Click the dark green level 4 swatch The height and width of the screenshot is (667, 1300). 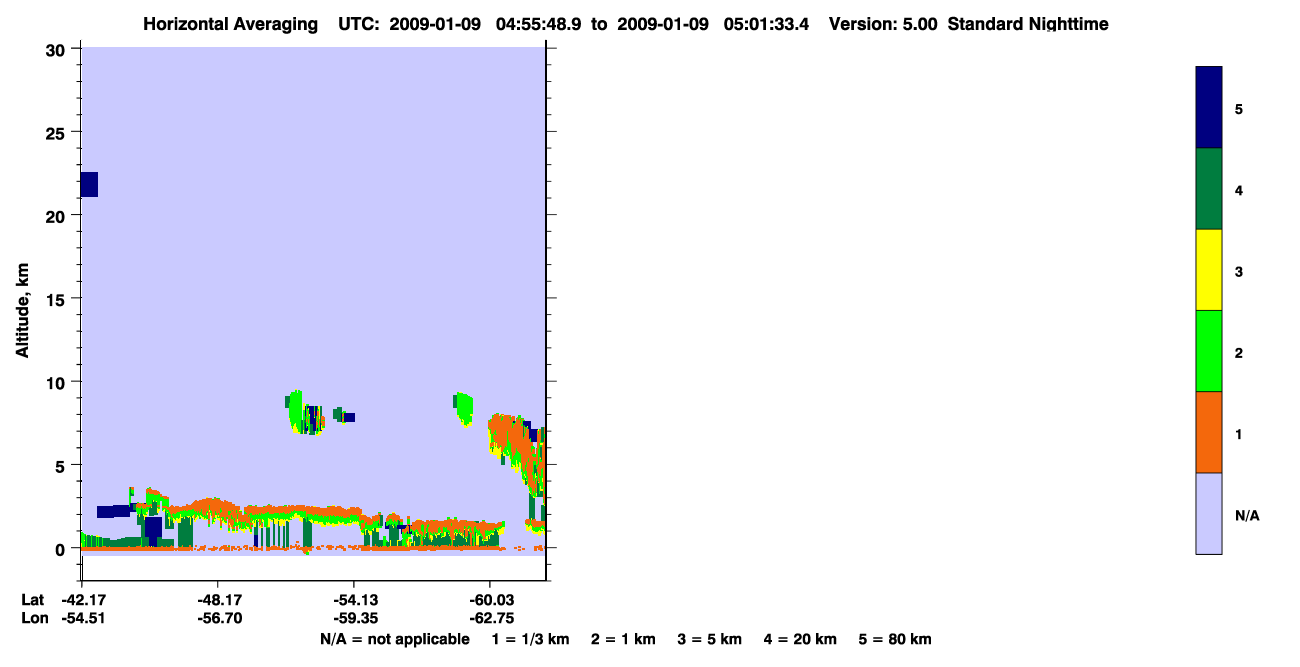click(x=1209, y=189)
